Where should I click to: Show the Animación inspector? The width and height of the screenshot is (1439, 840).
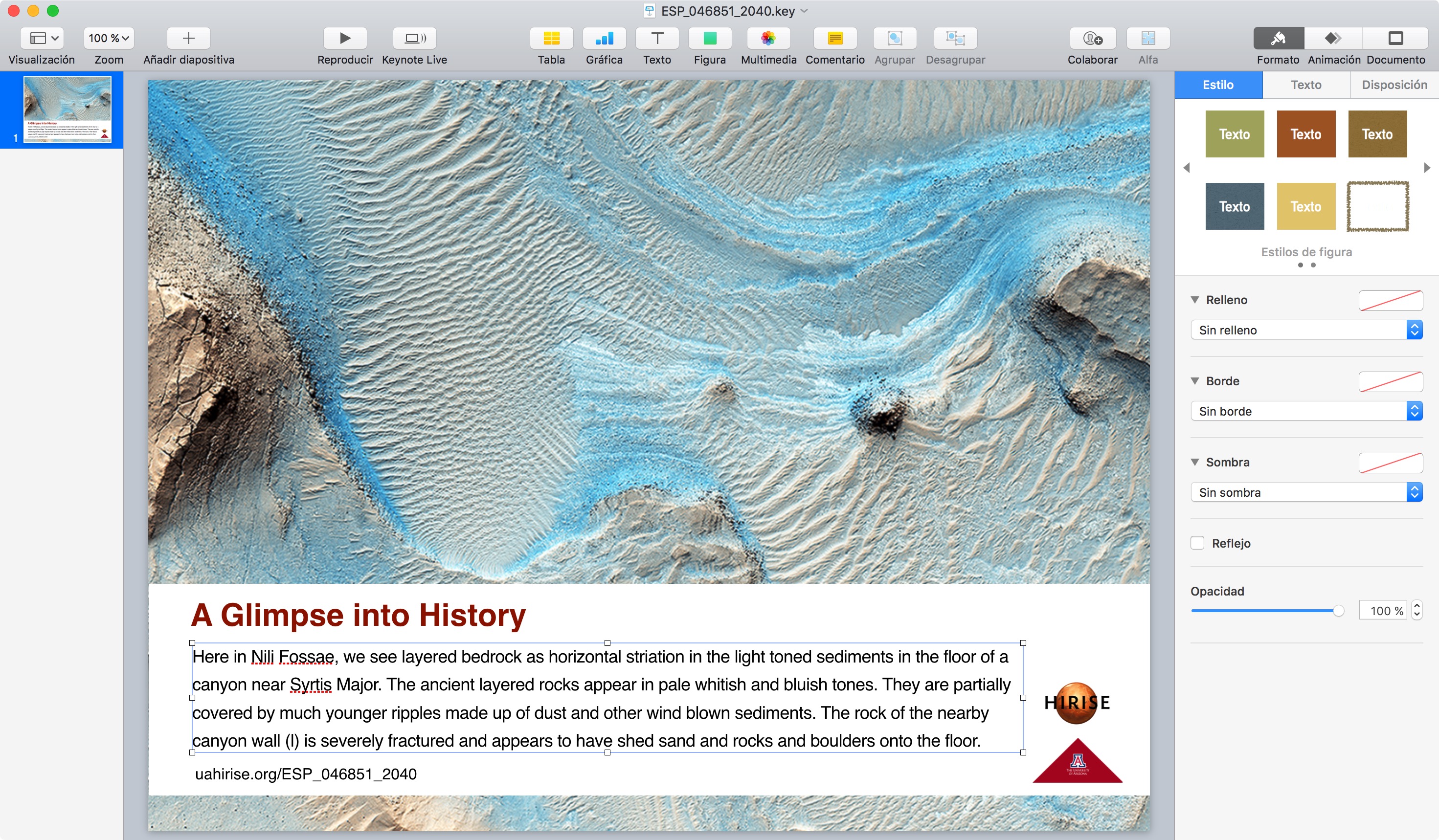click(x=1334, y=38)
